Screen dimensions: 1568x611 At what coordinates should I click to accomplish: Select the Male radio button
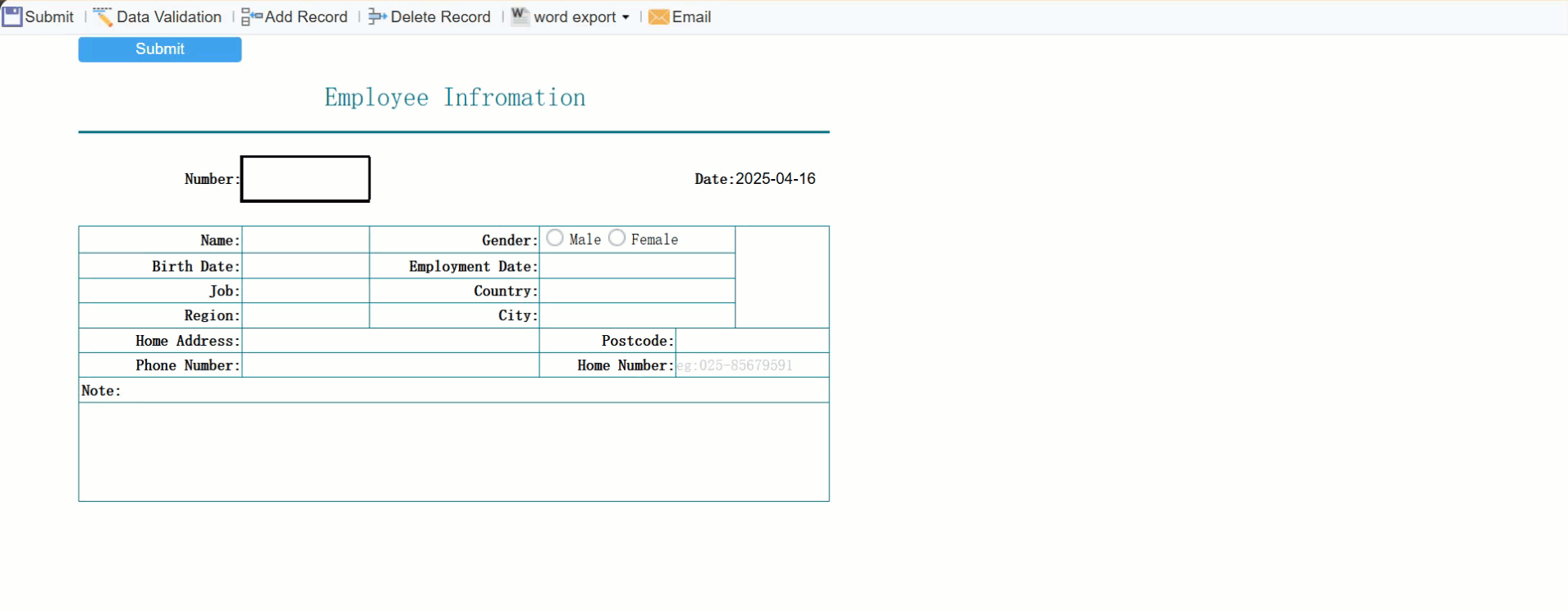[x=555, y=238]
